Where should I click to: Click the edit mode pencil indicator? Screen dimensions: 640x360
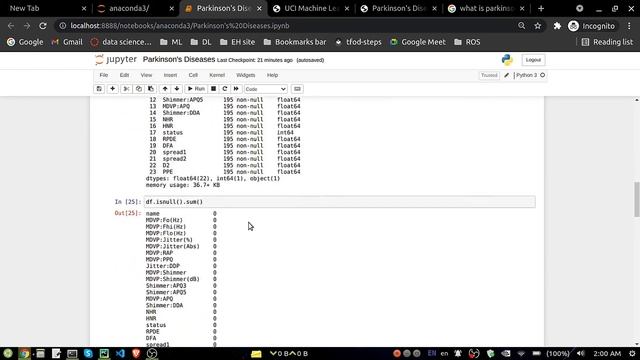pyautogui.click(x=507, y=75)
